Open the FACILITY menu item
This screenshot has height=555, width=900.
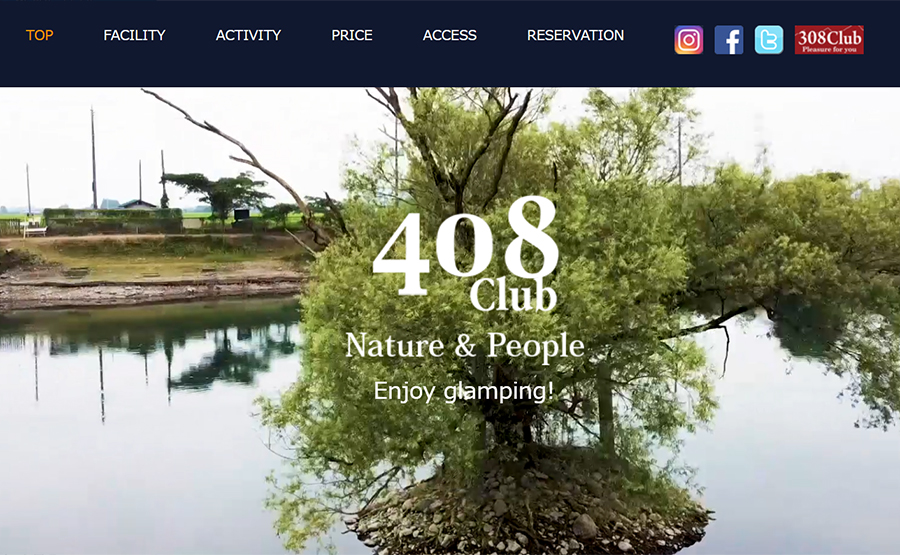[x=134, y=35]
